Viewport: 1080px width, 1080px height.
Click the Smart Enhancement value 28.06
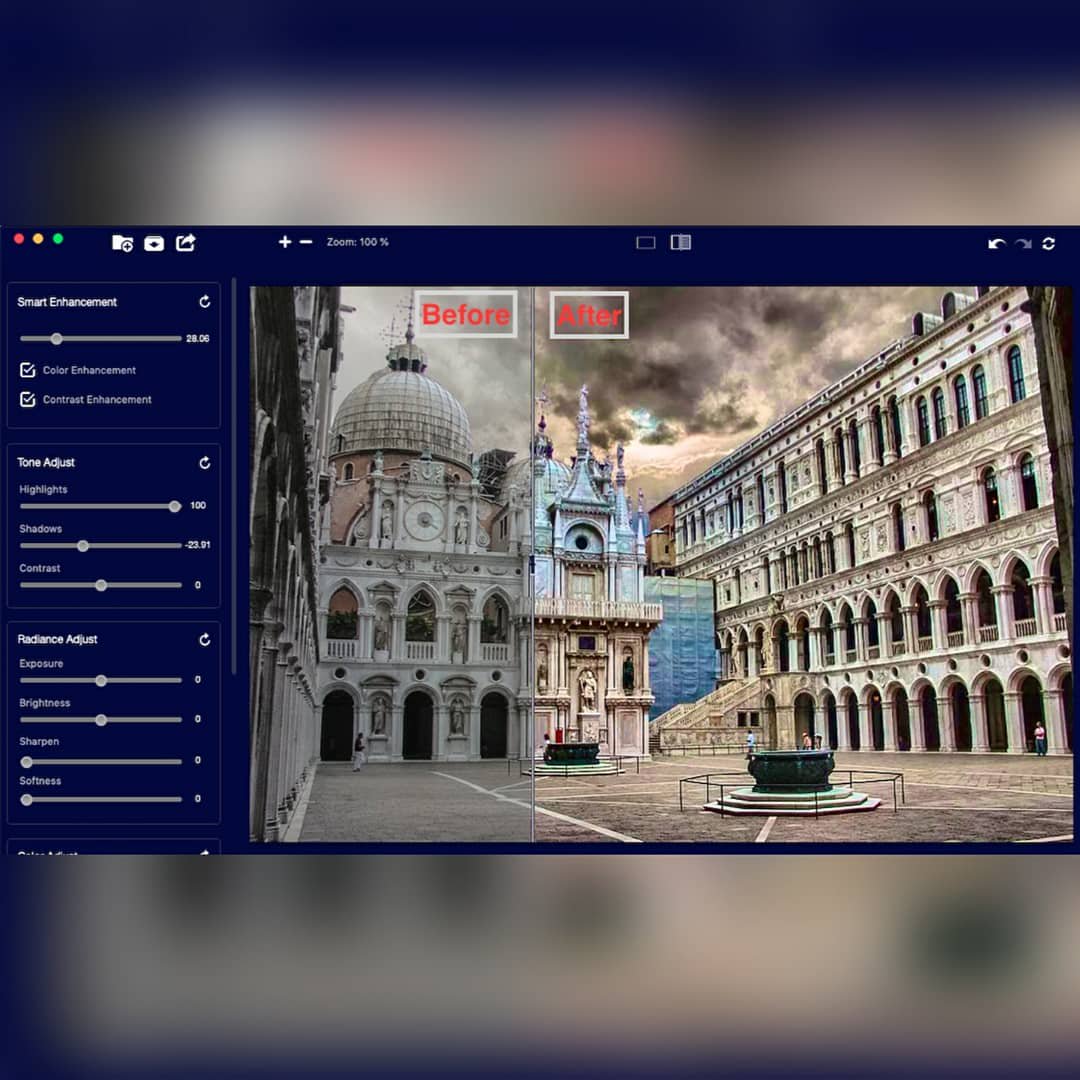point(198,338)
